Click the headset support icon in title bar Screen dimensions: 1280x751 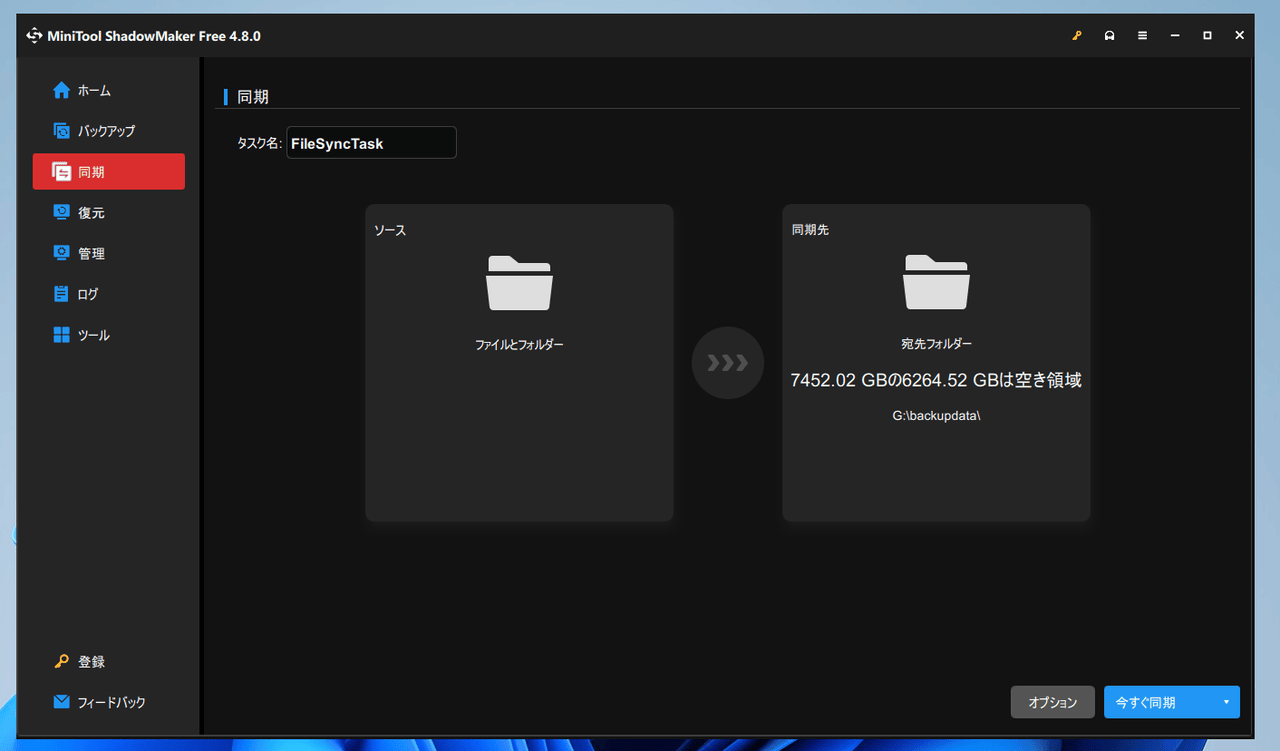tap(1109, 36)
